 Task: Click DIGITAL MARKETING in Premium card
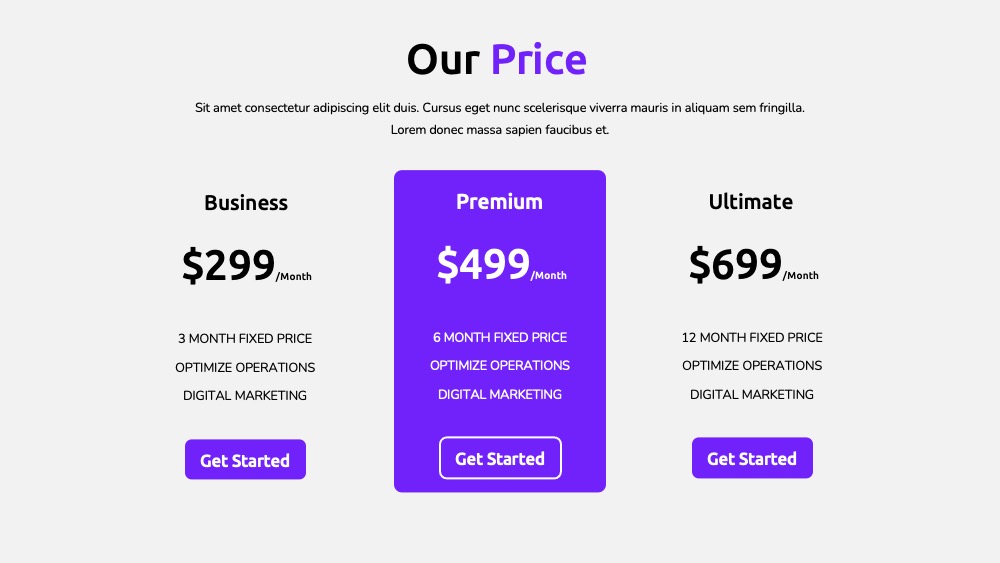(x=500, y=394)
